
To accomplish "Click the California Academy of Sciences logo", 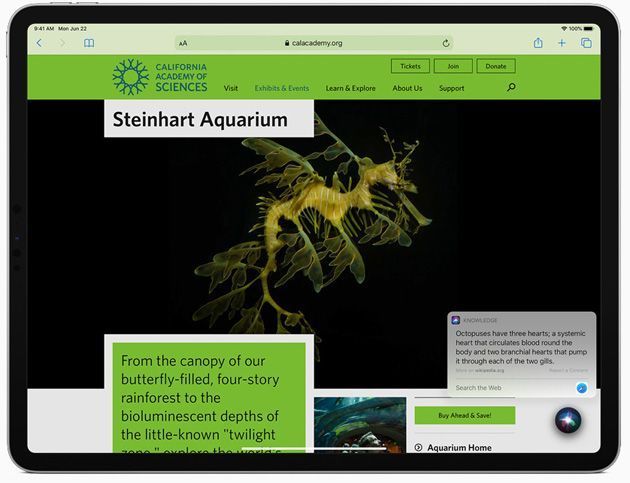I will pos(160,77).
